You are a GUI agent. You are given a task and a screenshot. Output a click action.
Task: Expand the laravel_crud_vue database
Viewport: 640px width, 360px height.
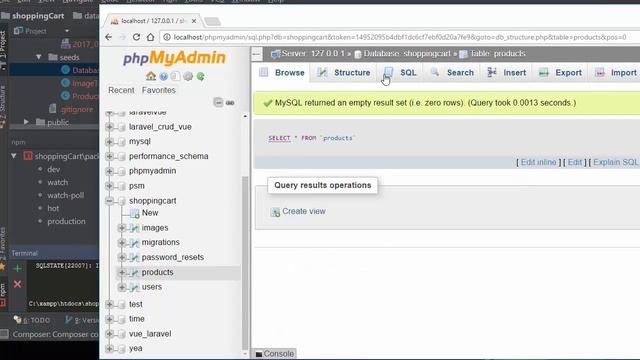pos(109,127)
